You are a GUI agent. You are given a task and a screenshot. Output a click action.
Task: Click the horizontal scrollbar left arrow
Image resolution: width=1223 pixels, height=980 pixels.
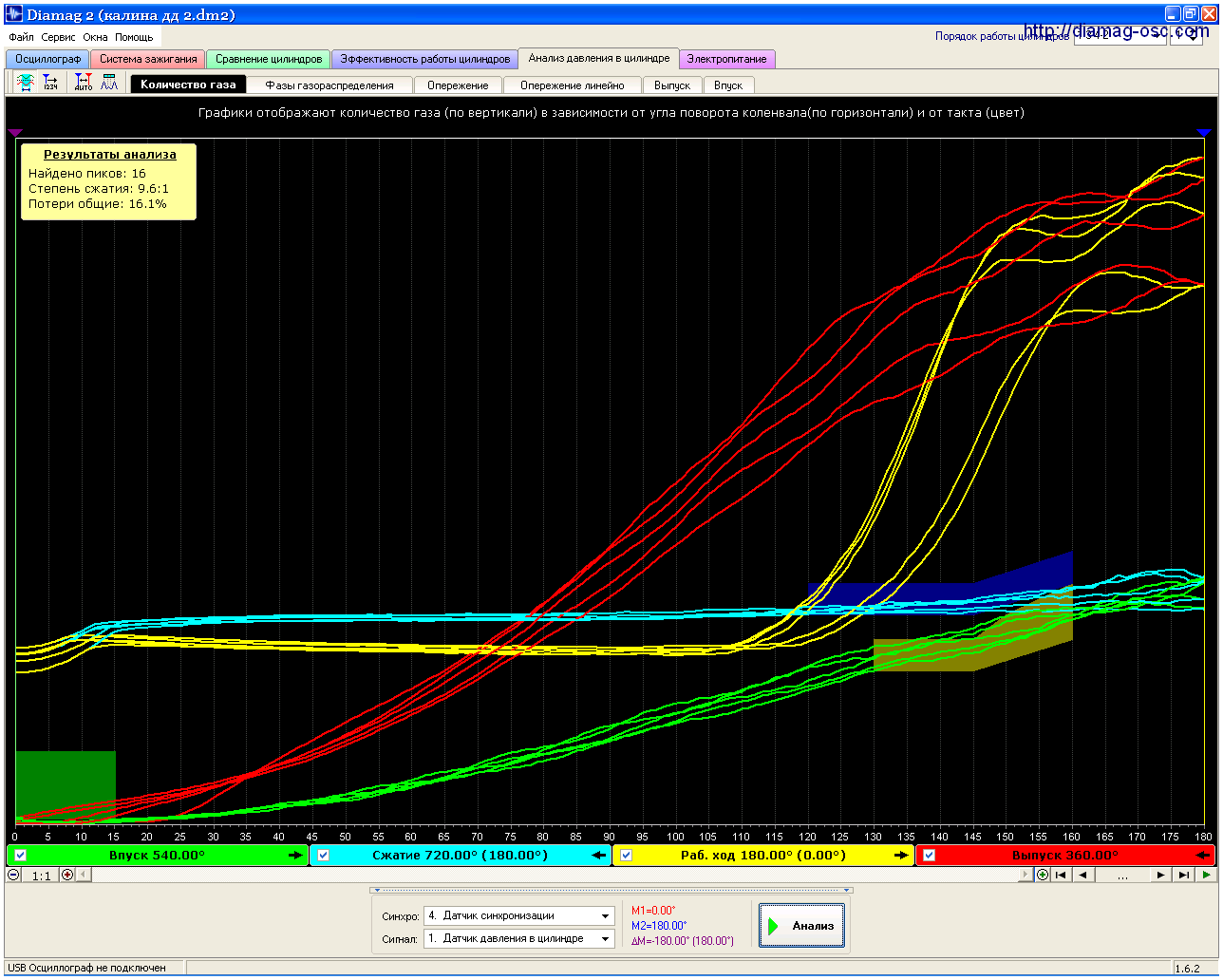click(x=84, y=875)
